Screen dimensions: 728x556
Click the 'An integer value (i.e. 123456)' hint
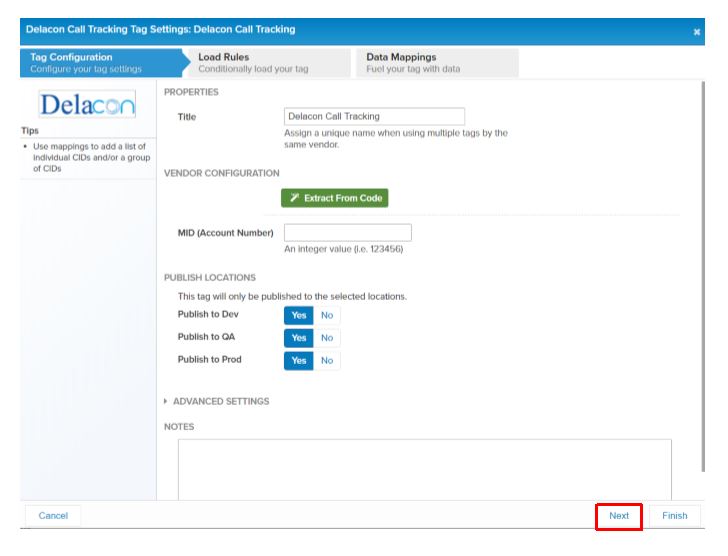point(344,249)
